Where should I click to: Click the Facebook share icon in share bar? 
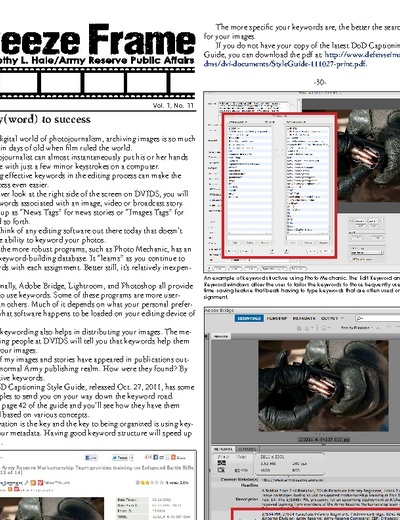[155, 457]
